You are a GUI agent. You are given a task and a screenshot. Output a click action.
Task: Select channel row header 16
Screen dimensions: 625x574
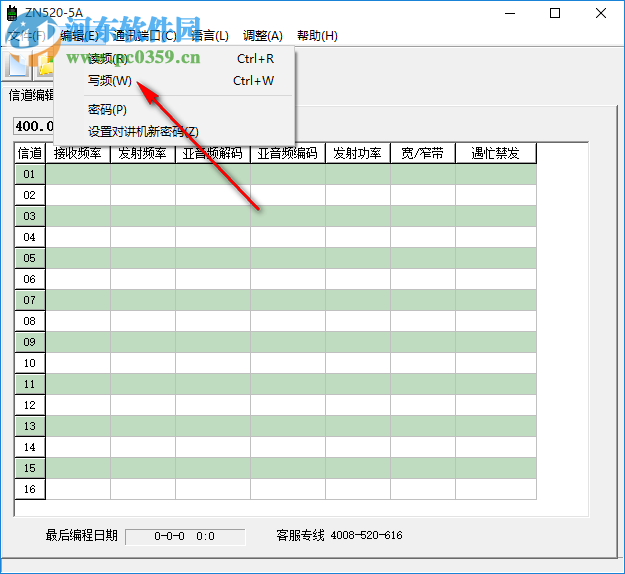30,489
